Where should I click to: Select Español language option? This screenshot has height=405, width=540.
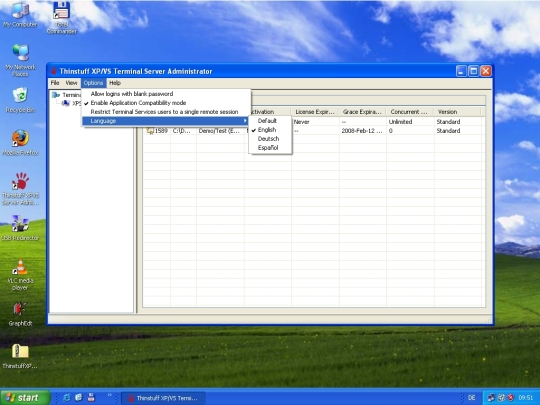click(x=270, y=147)
